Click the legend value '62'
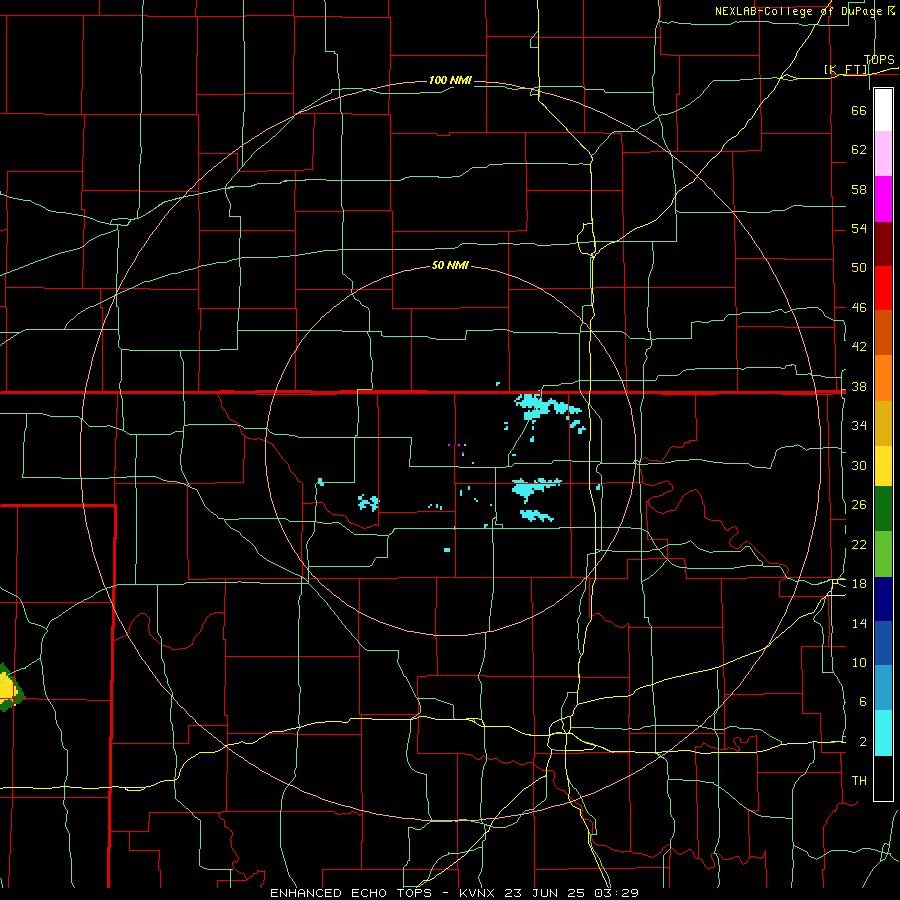 coord(859,150)
